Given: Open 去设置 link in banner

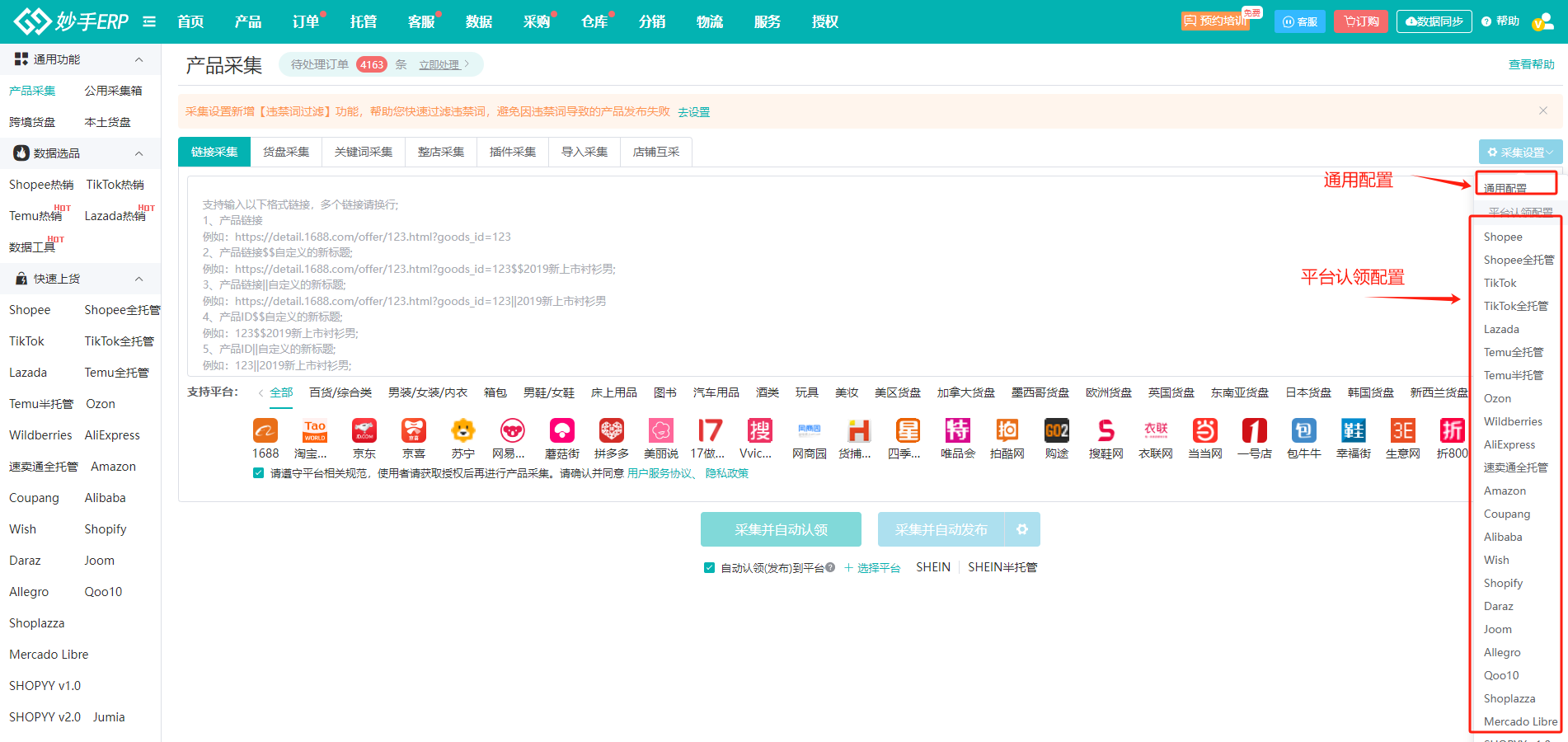Looking at the screenshot, I should click(693, 112).
